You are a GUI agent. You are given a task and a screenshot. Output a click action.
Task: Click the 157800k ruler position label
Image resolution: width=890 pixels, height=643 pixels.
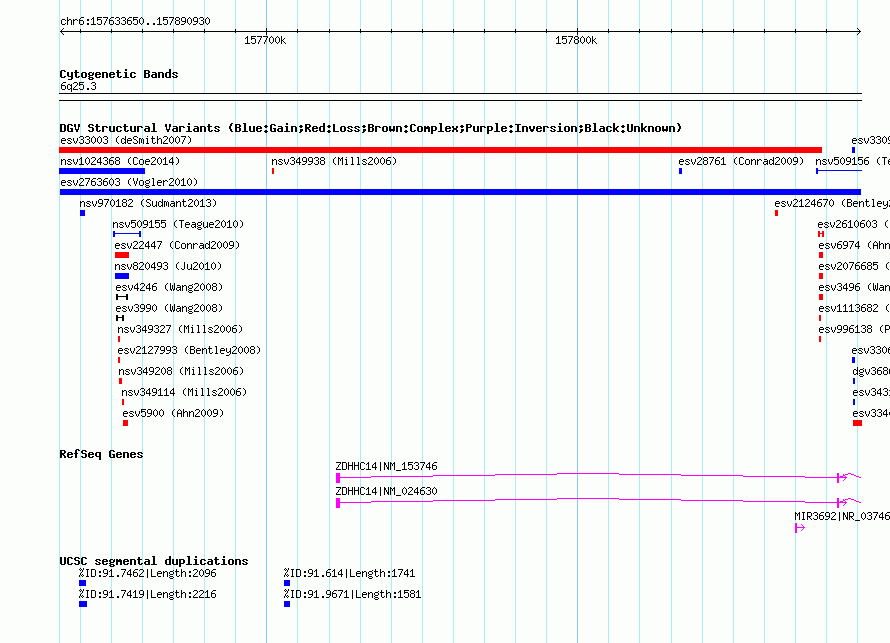pos(576,40)
